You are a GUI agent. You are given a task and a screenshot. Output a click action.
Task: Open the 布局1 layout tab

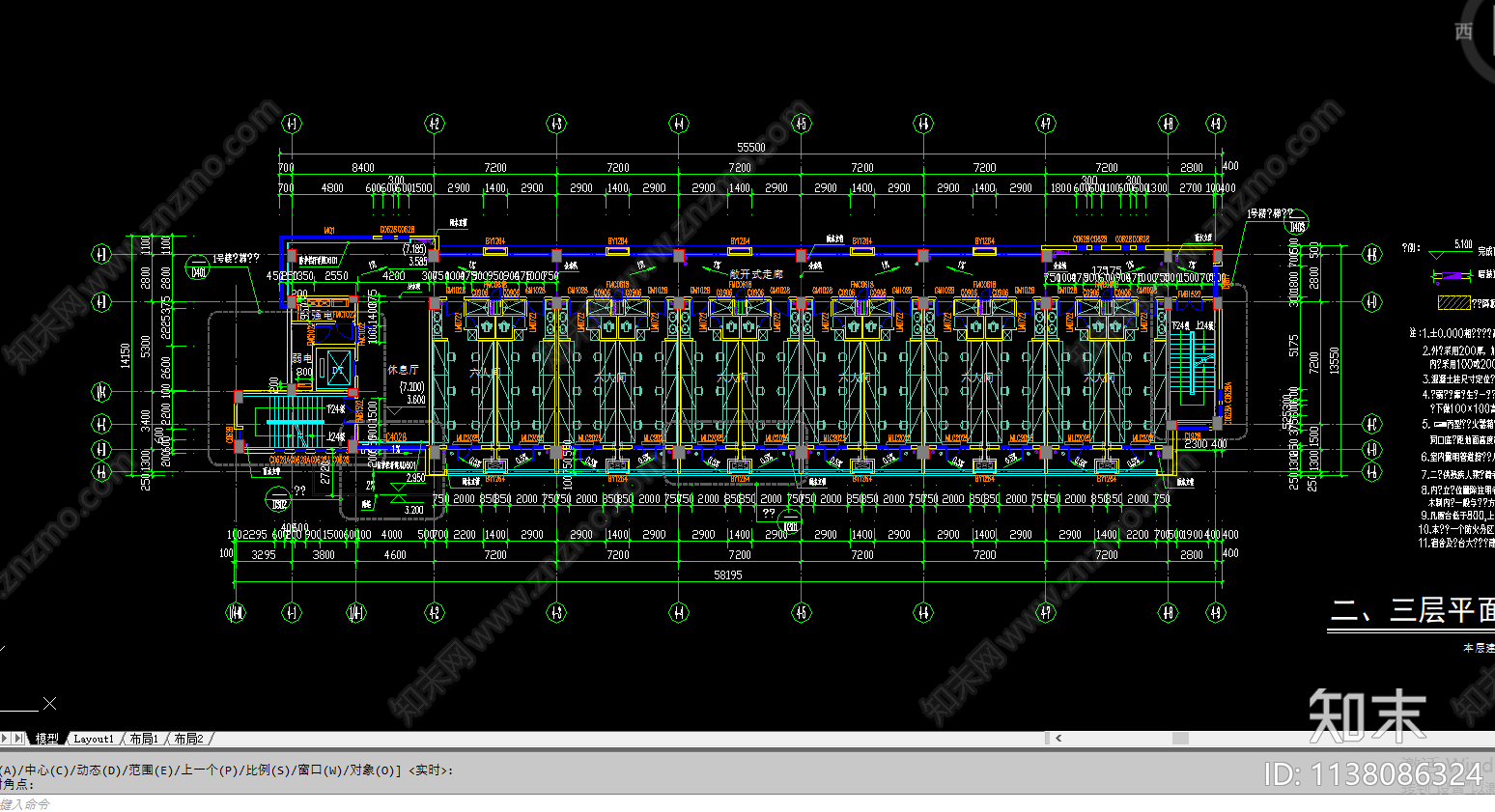click(x=144, y=739)
